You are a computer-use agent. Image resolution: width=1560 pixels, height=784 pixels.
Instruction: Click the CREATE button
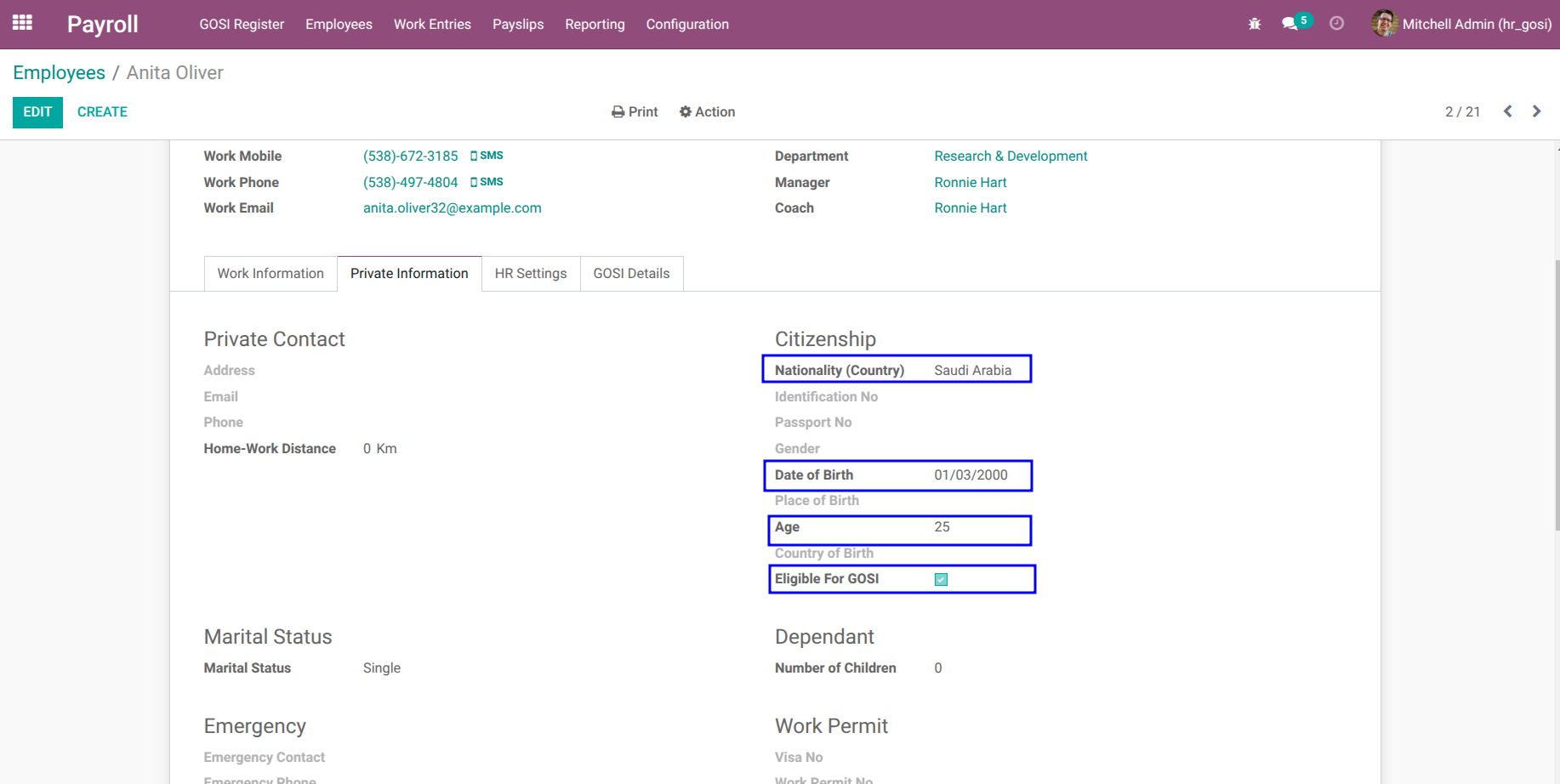click(x=102, y=112)
